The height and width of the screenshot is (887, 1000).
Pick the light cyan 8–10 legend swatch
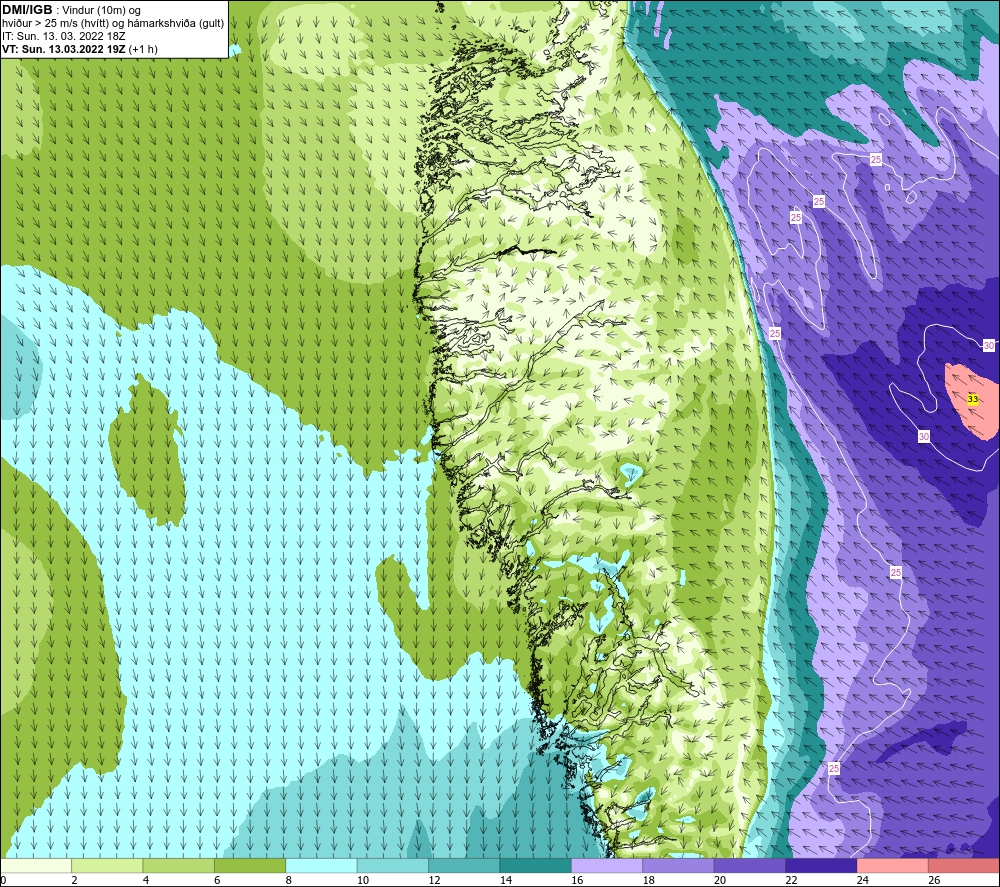pyautogui.click(x=321, y=865)
